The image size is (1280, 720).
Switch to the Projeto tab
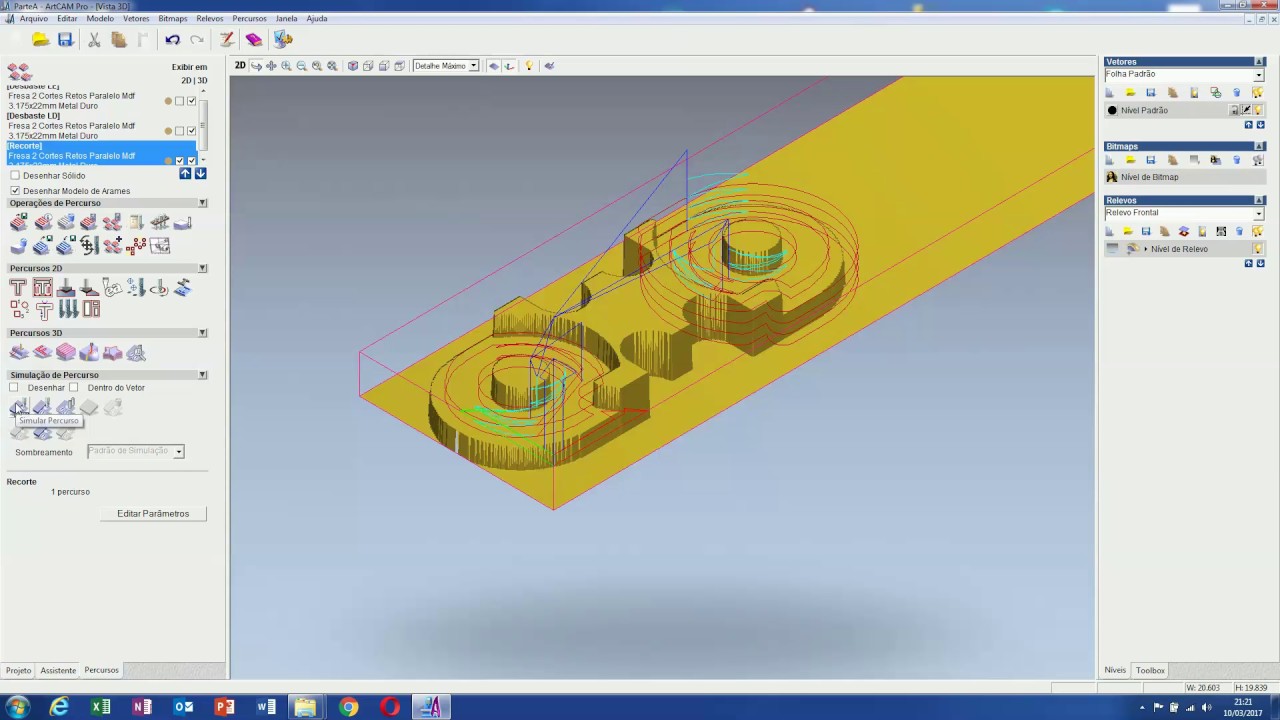(18, 671)
